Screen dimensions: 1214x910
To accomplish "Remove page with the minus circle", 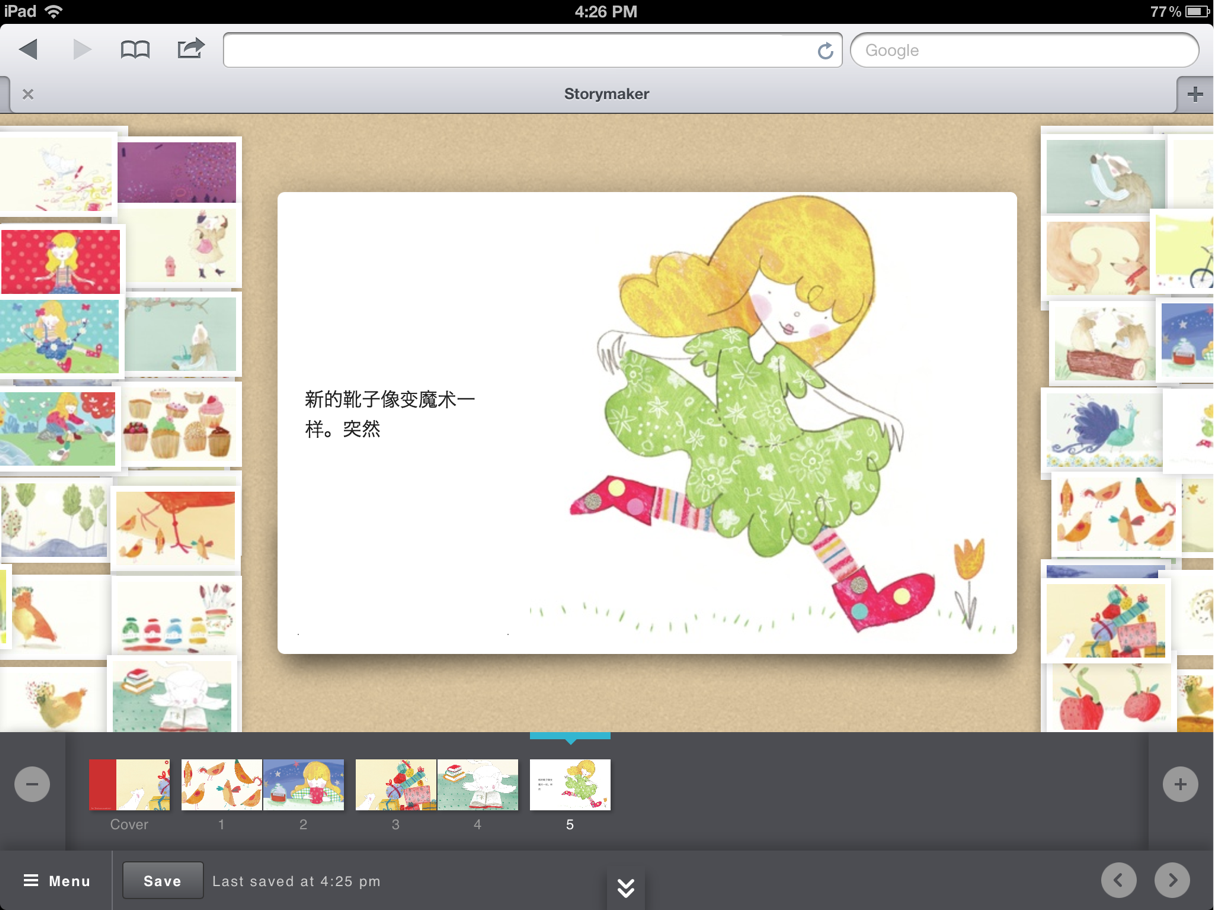I will point(32,784).
